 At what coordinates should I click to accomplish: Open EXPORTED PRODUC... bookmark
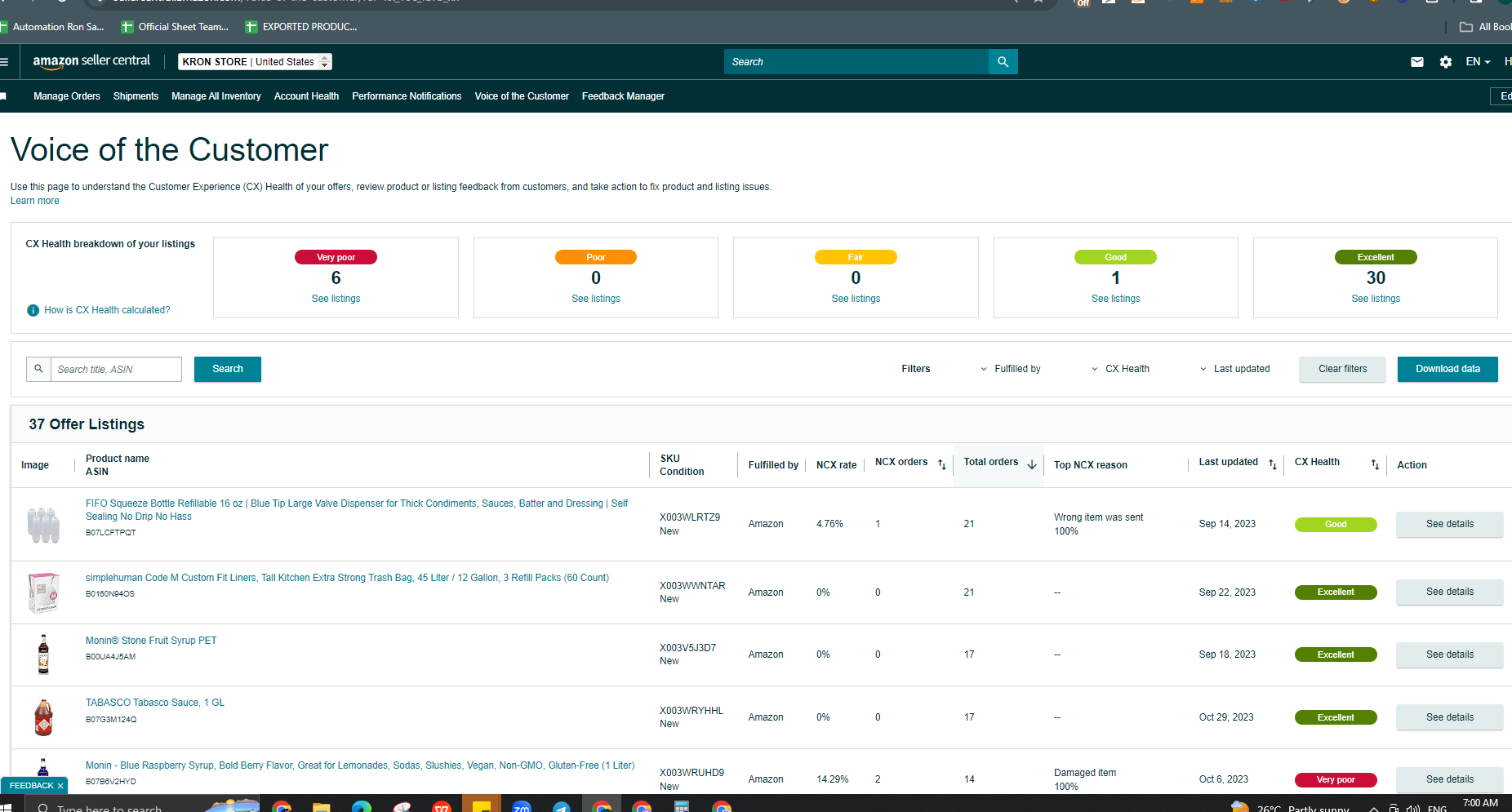pos(301,27)
